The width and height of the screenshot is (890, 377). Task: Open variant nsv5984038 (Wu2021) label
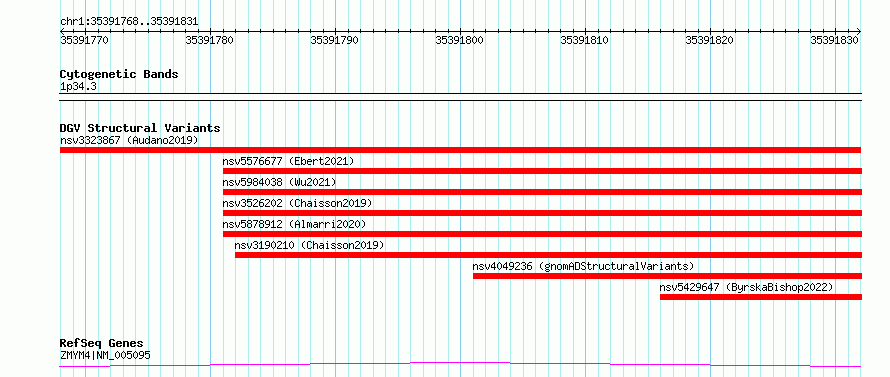point(279,182)
